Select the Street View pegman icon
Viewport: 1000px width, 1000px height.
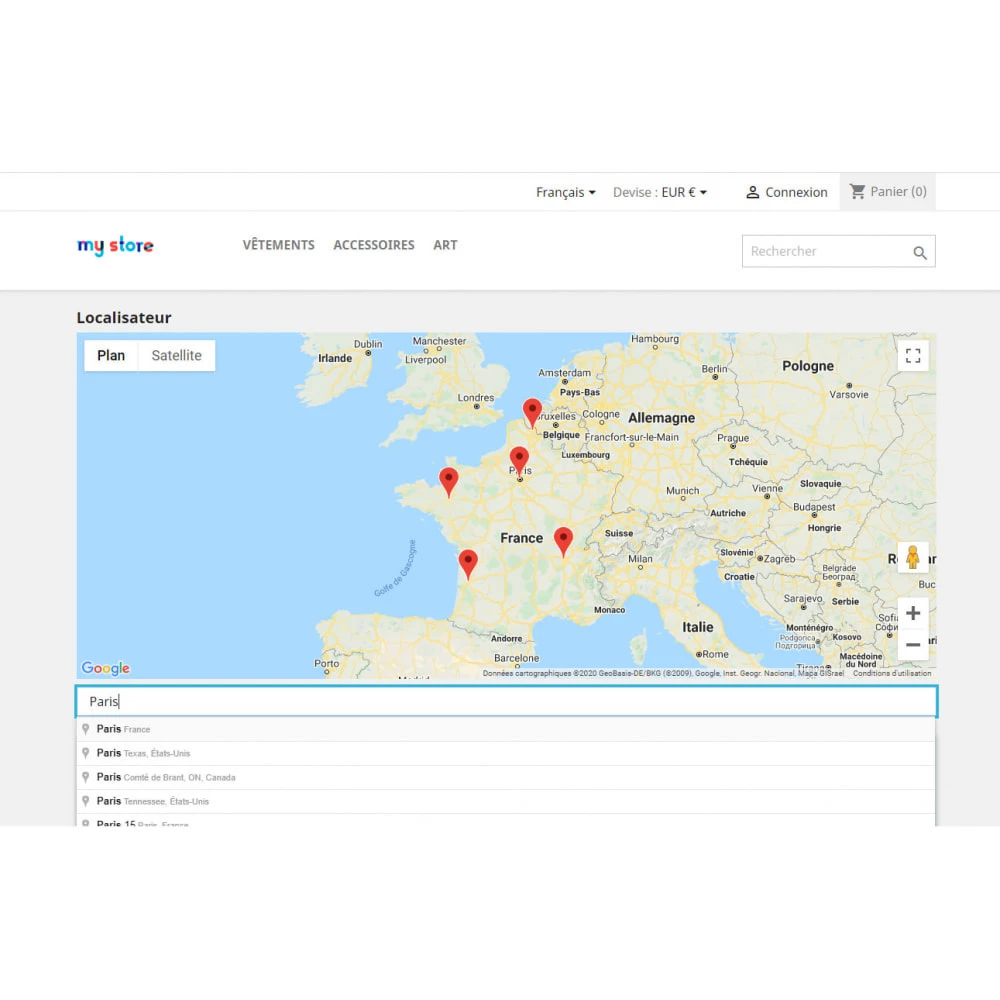pyautogui.click(x=913, y=557)
